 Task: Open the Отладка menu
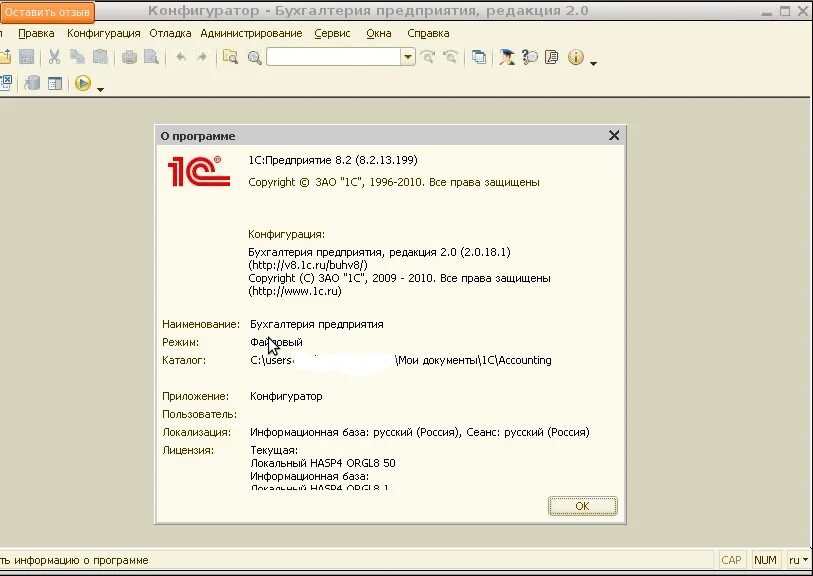(170, 33)
